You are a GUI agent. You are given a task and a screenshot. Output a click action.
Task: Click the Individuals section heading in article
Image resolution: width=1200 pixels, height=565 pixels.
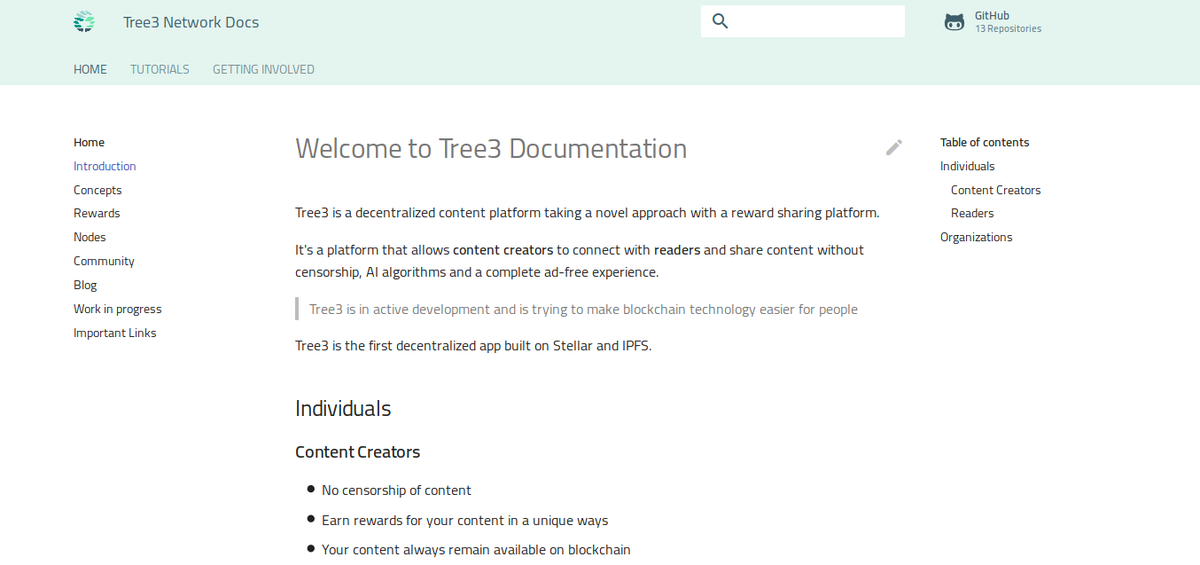343,408
